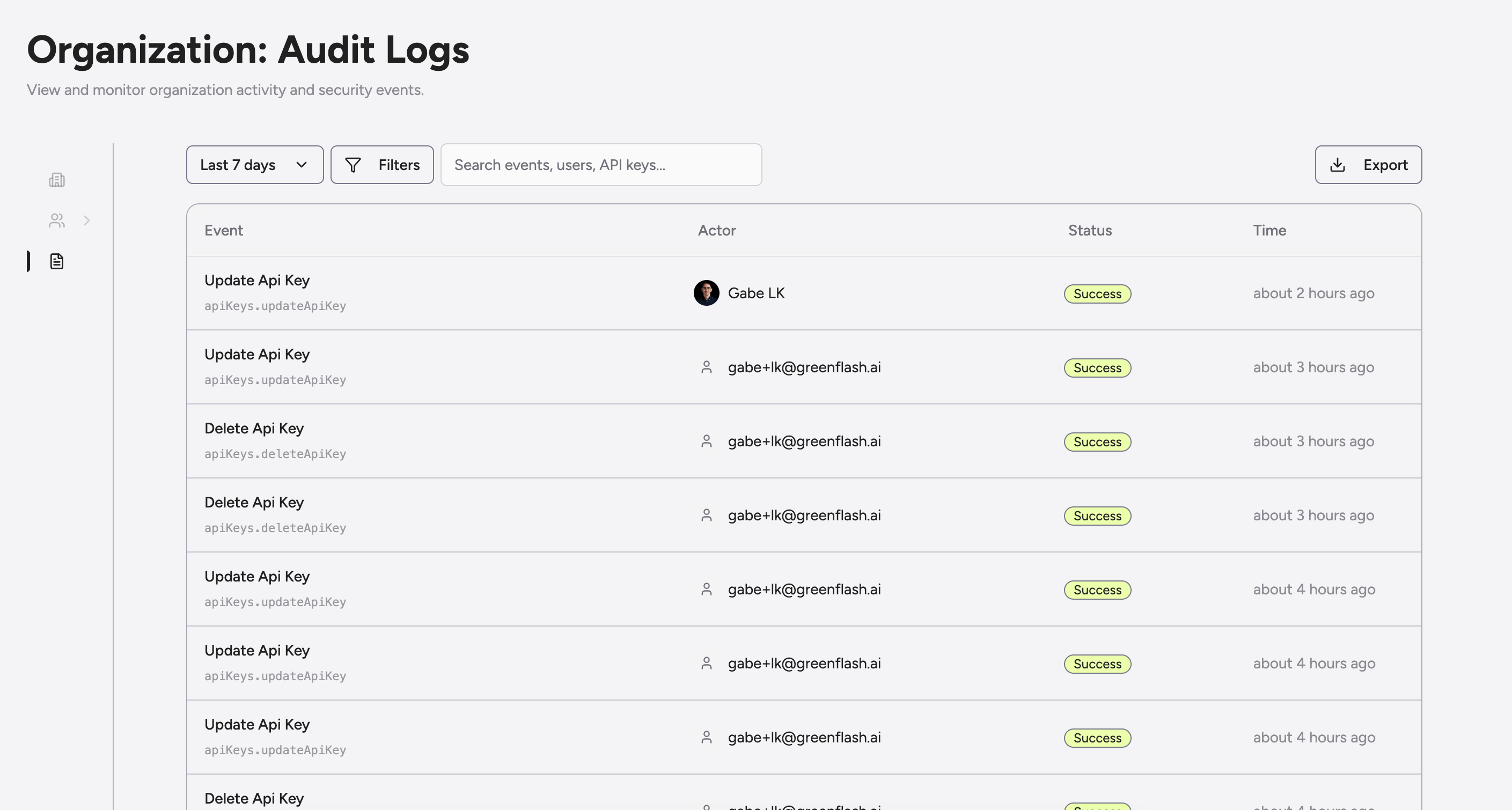Click Success badge in Update Api Key 3-hours-ago row
The height and width of the screenshot is (810, 1512).
[1098, 367]
